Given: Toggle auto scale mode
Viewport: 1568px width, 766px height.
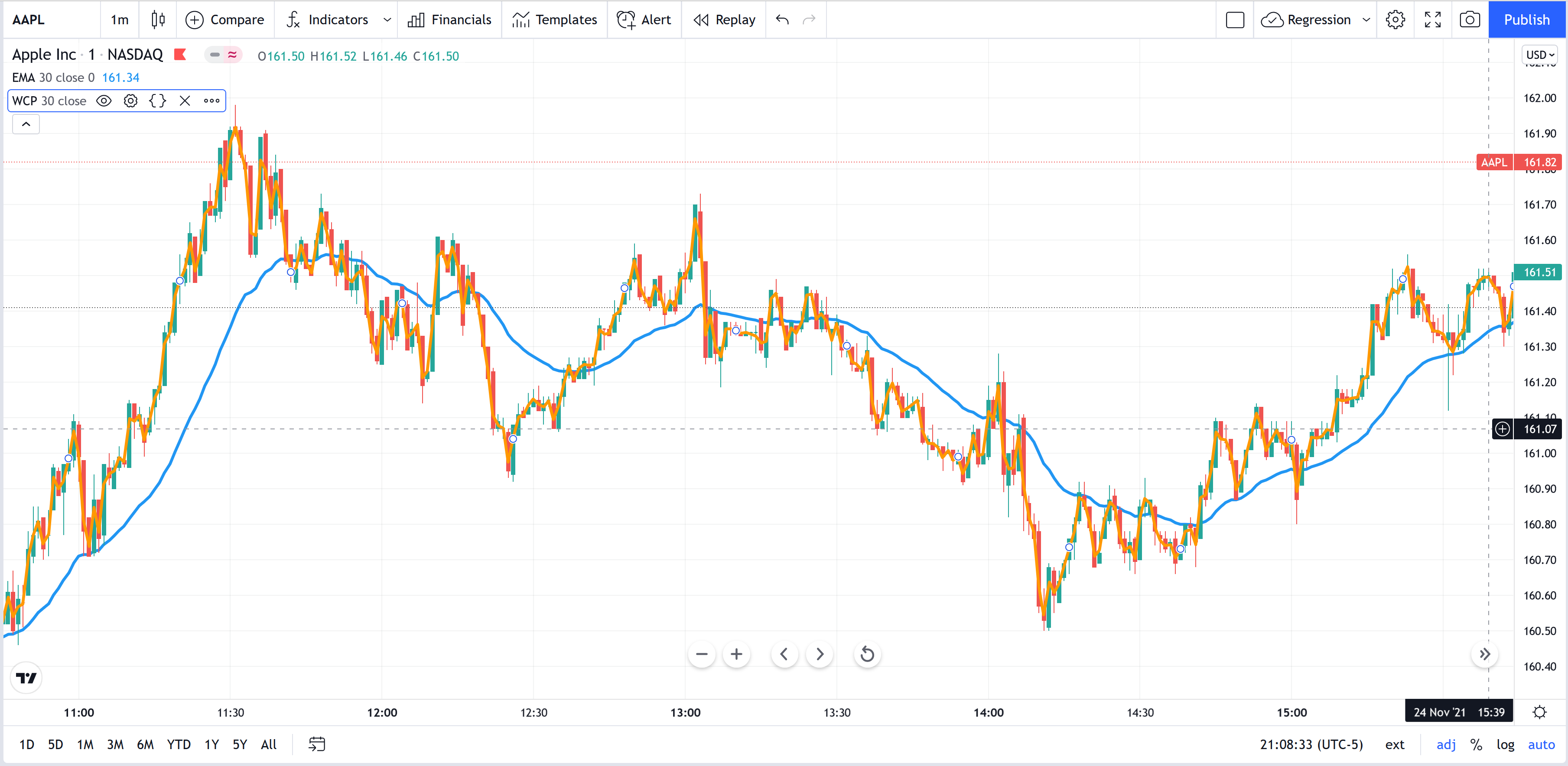Looking at the screenshot, I should (1541, 745).
